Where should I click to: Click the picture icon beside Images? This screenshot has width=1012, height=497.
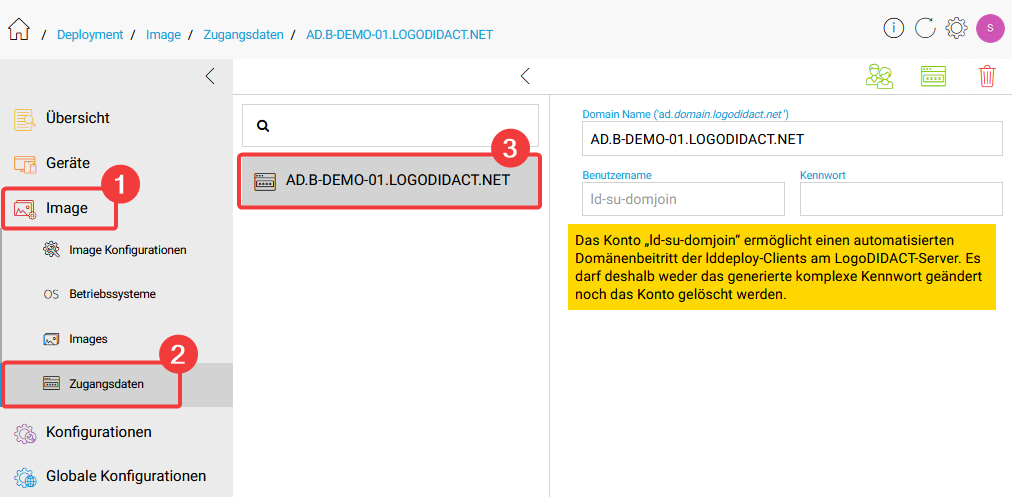pyautogui.click(x=52, y=338)
